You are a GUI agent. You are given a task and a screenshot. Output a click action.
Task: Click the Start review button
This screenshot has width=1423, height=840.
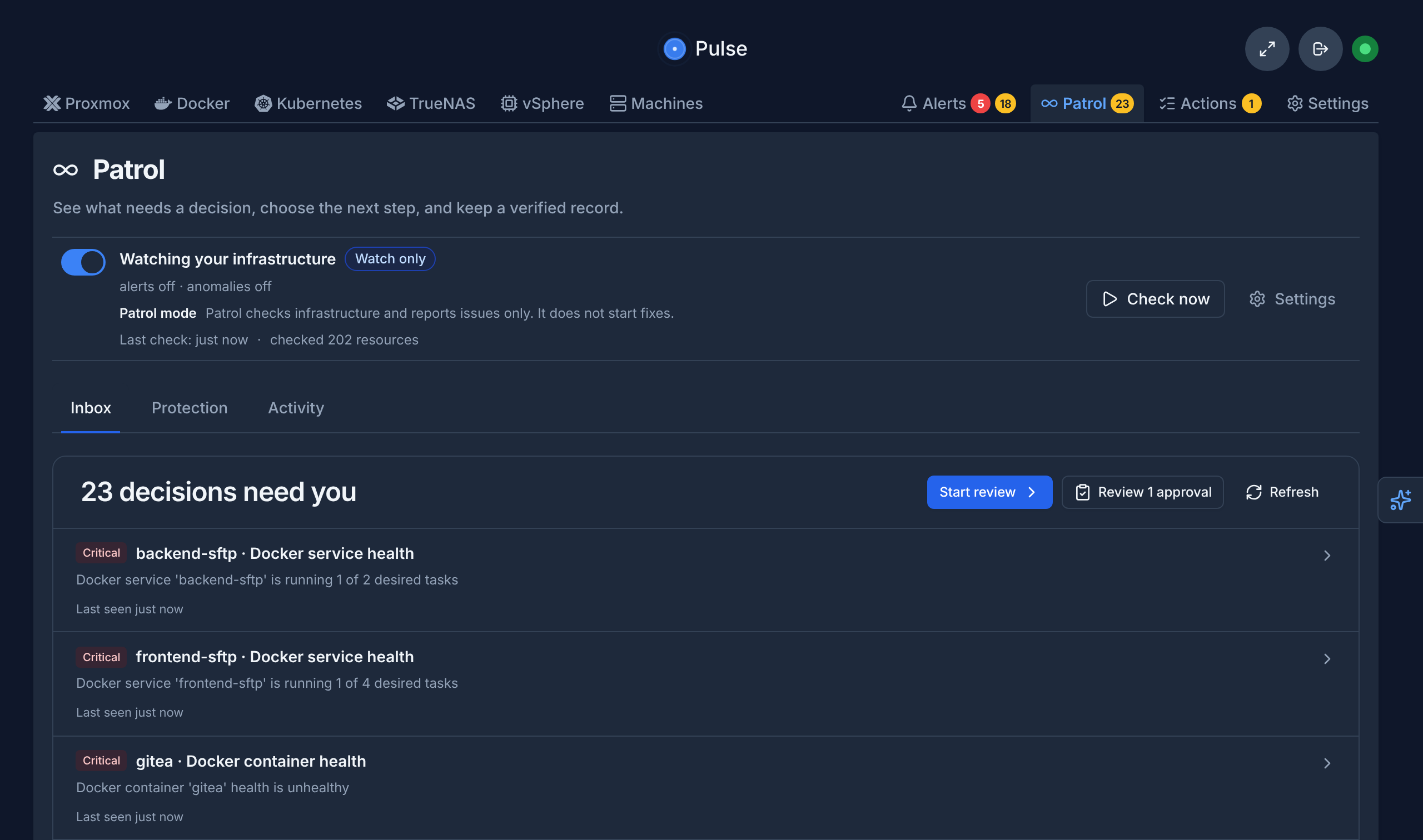989,492
